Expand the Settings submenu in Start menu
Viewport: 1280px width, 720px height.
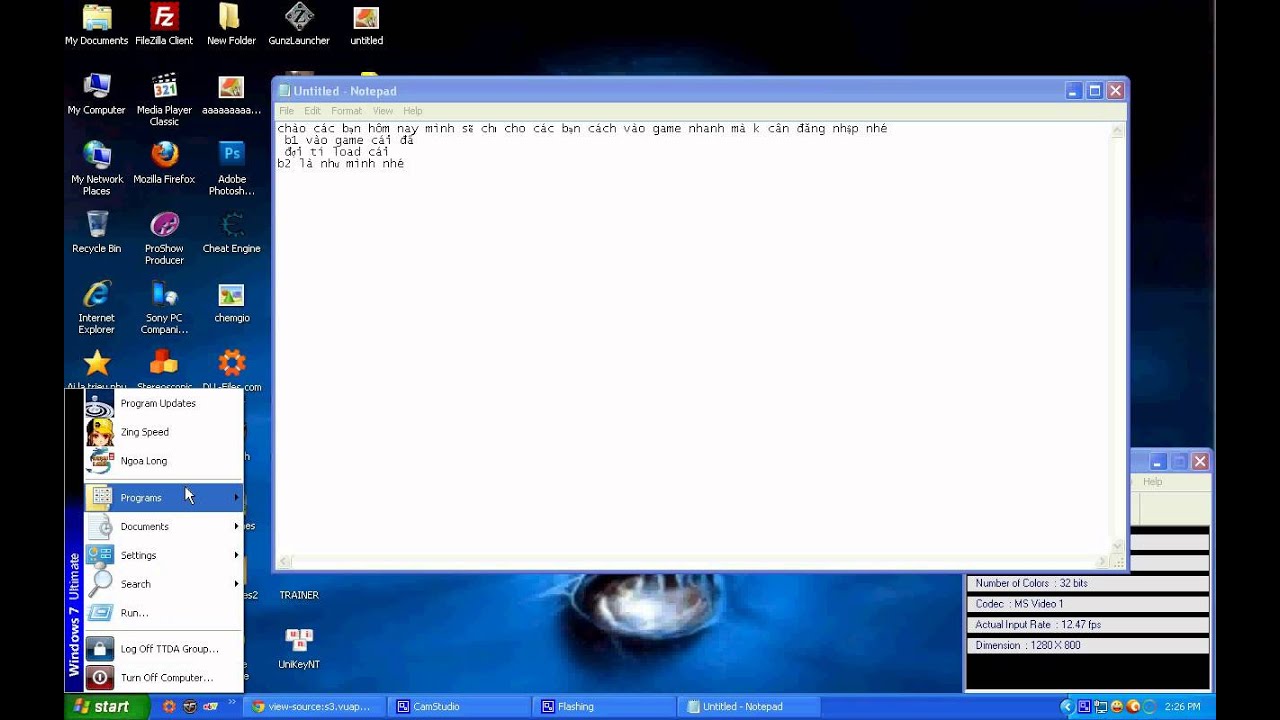(164, 555)
